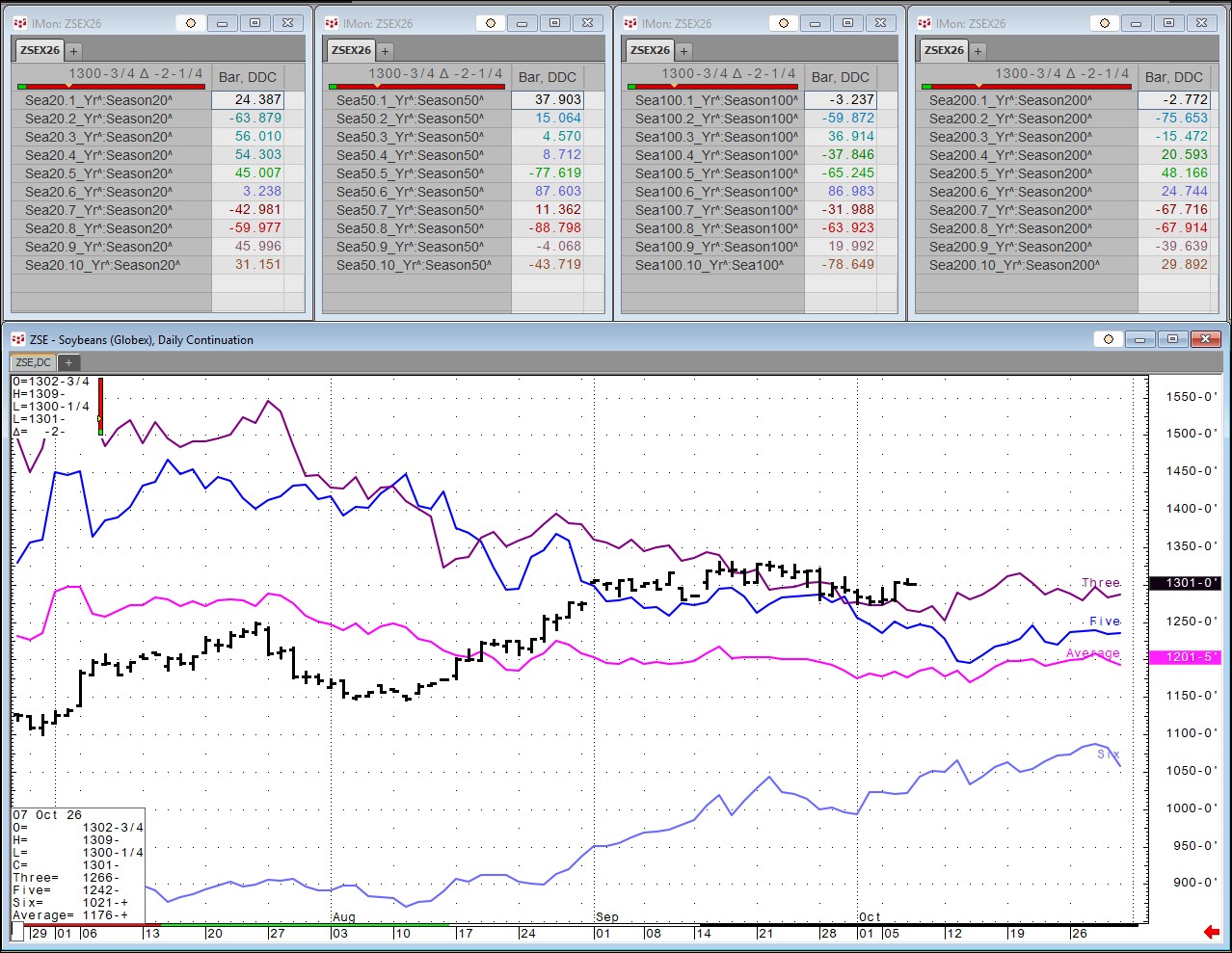Viewport: 1232px width, 953px height.
Task: Click value 87.603 in second IMon window
Action: pyautogui.click(x=557, y=192)
